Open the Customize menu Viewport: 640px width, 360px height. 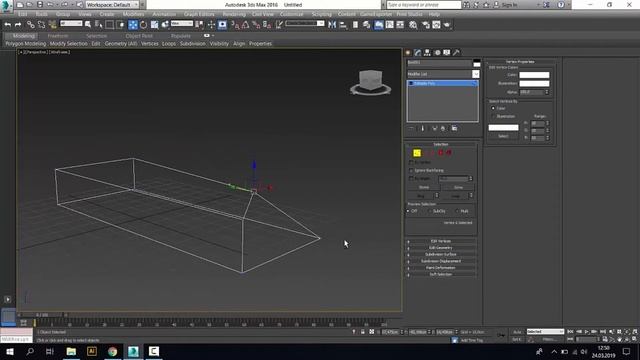pyautogui.click(x=292, y=14)
